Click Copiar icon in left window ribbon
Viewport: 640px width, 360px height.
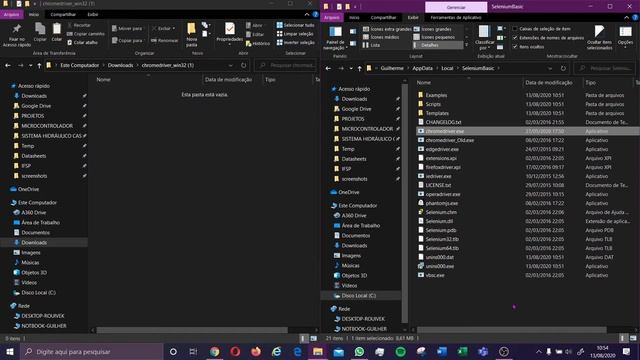click(40, 32)
